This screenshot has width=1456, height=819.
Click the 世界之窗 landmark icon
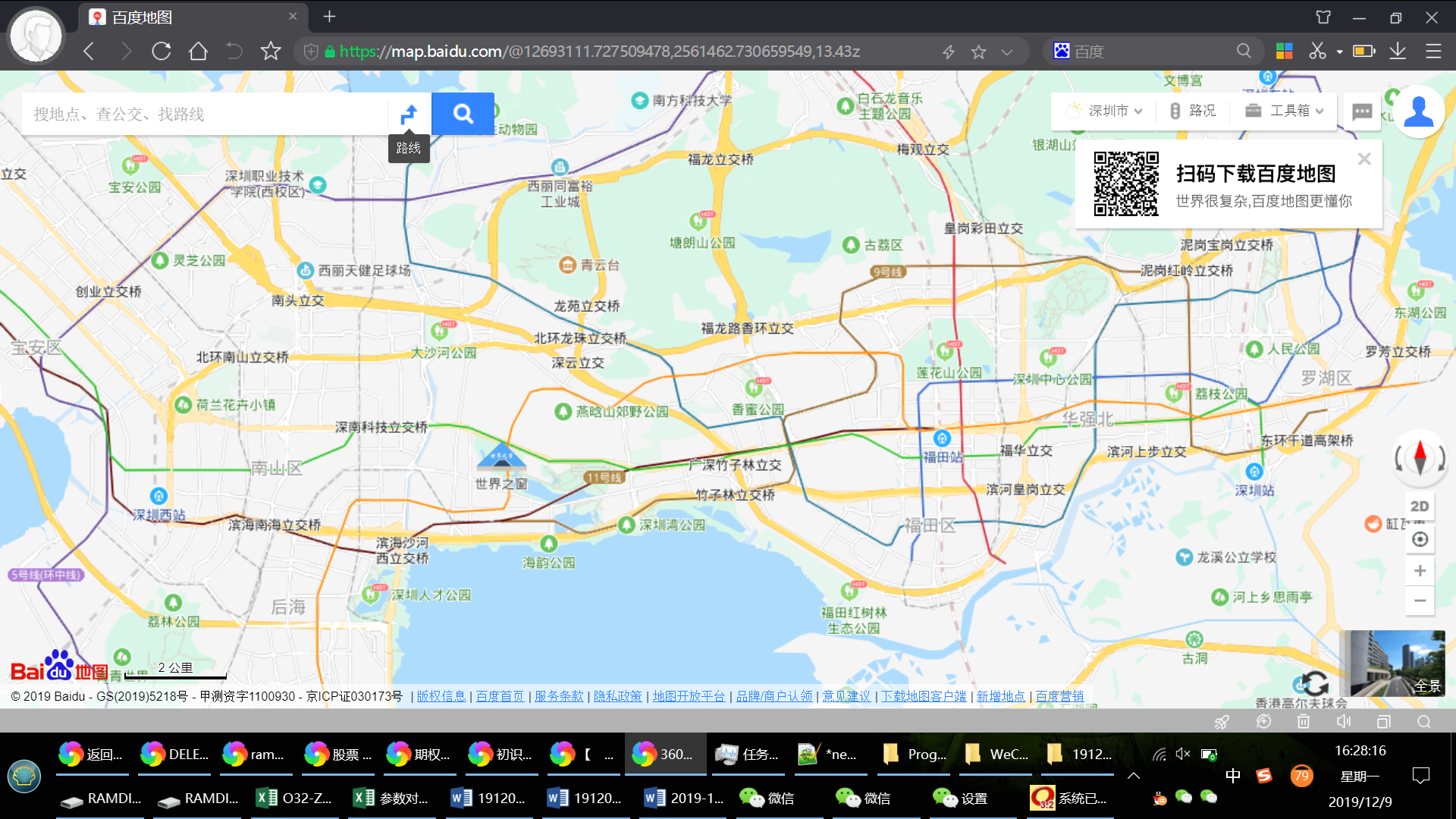coord(501,457)
